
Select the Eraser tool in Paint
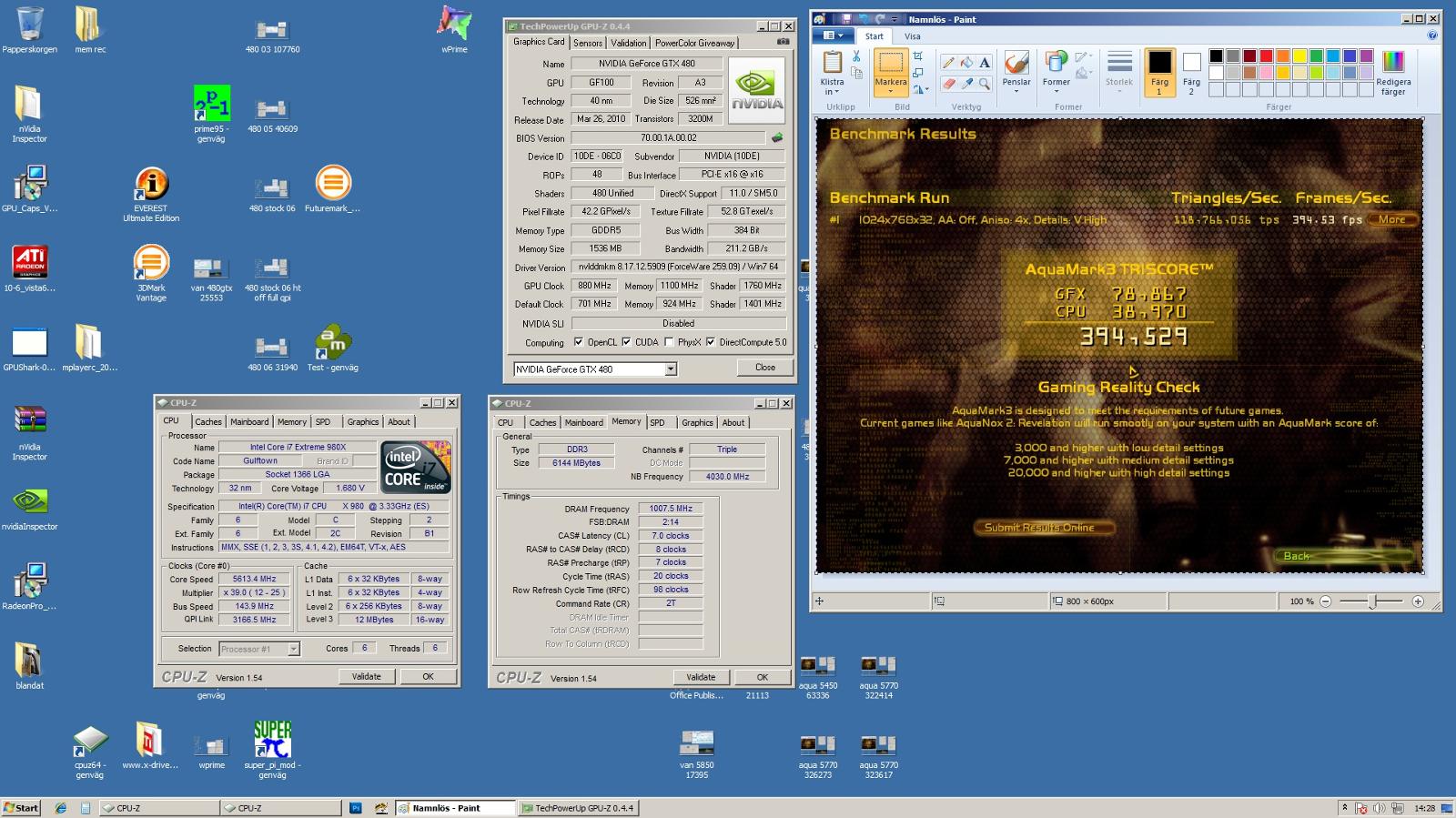(x=948, y=84)
